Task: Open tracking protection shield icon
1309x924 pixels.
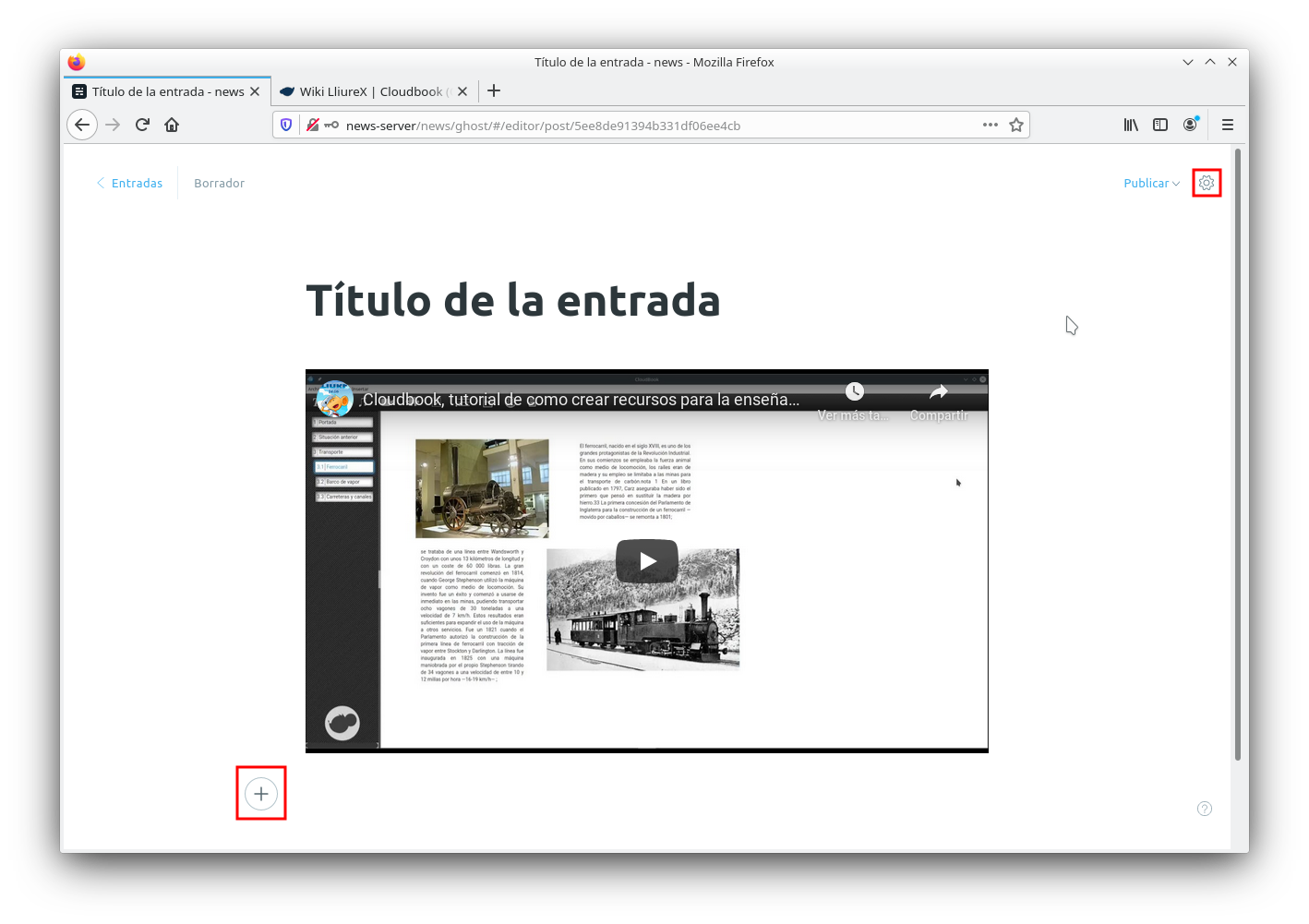Action: pyautogui.click(x=286, y=125)
